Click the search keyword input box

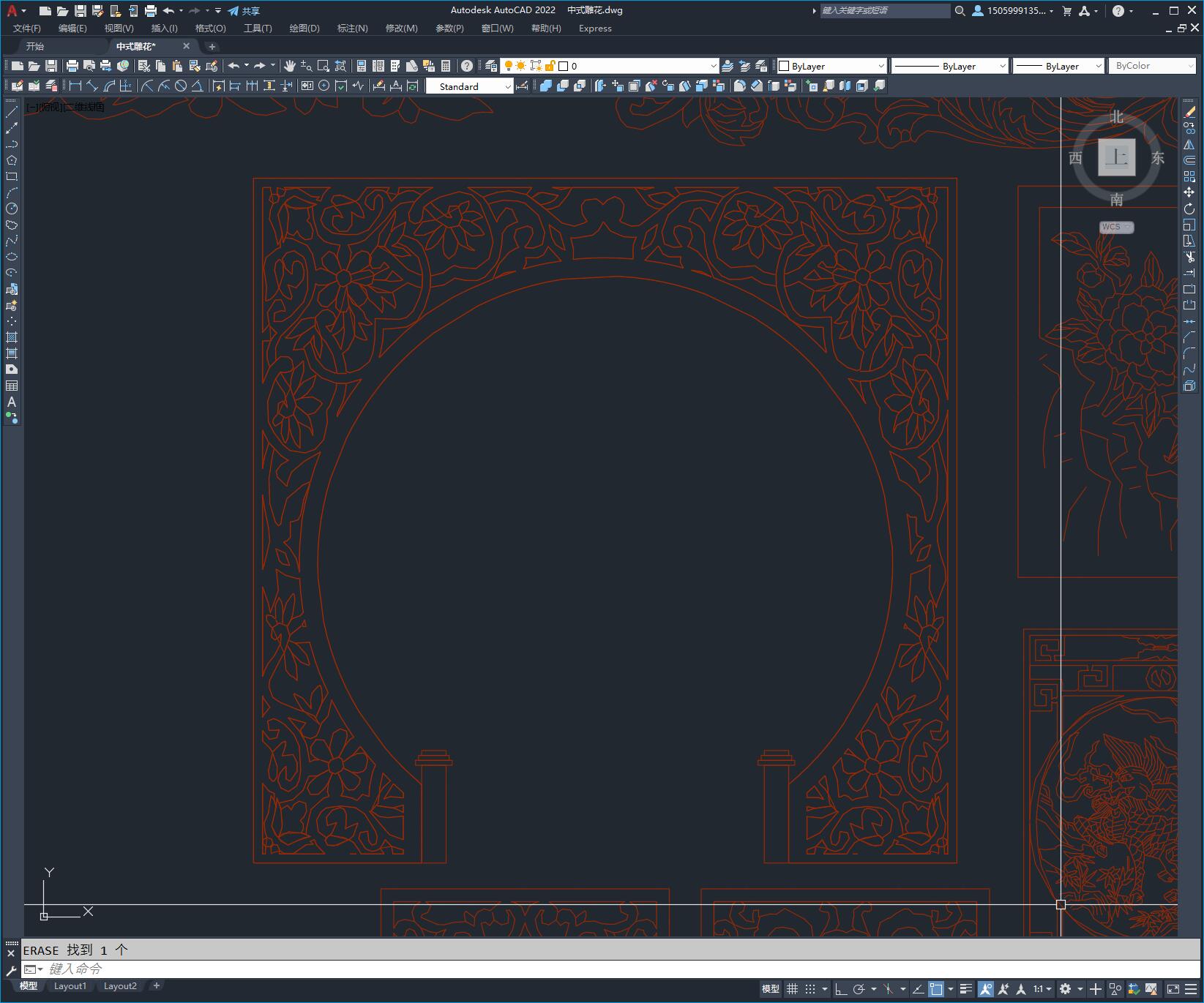[885, 11]
